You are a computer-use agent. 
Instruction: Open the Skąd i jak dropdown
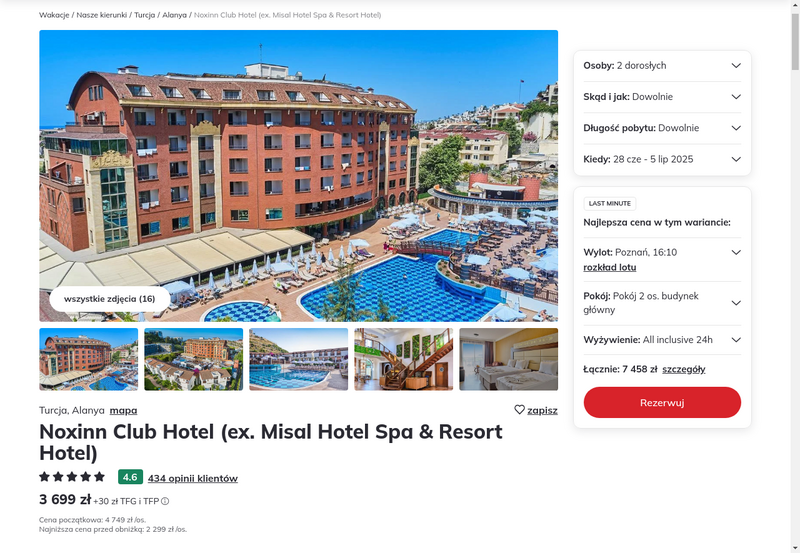662,97
